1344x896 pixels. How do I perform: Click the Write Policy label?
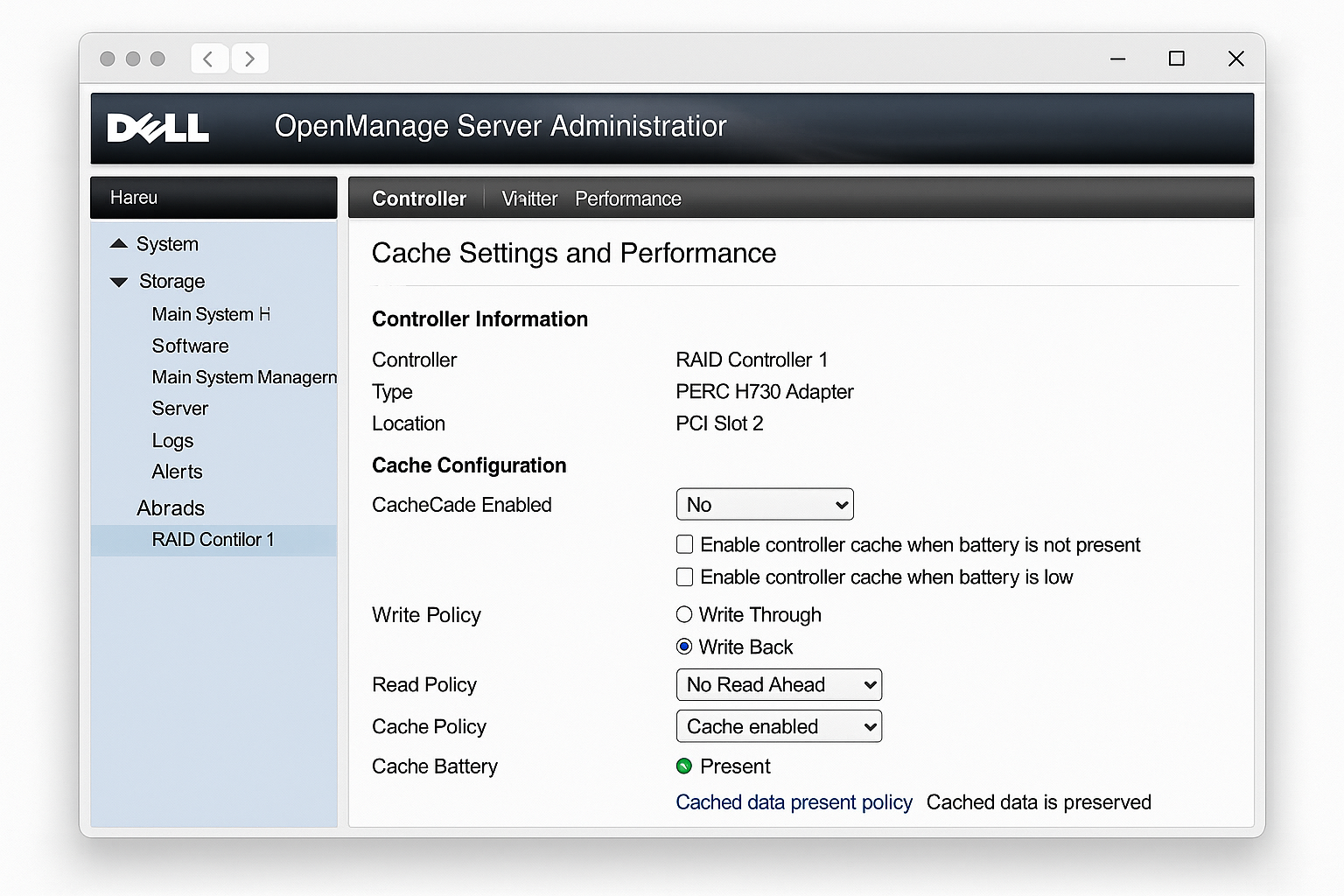pos(426,615)
